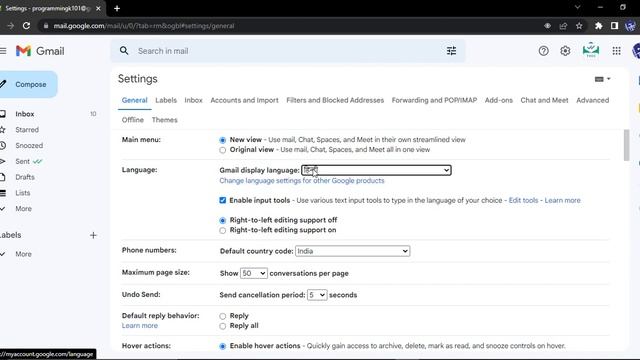Expand More under Labels section
The image size is (640, 360).
pyautogui.click(x=23, y=254)
